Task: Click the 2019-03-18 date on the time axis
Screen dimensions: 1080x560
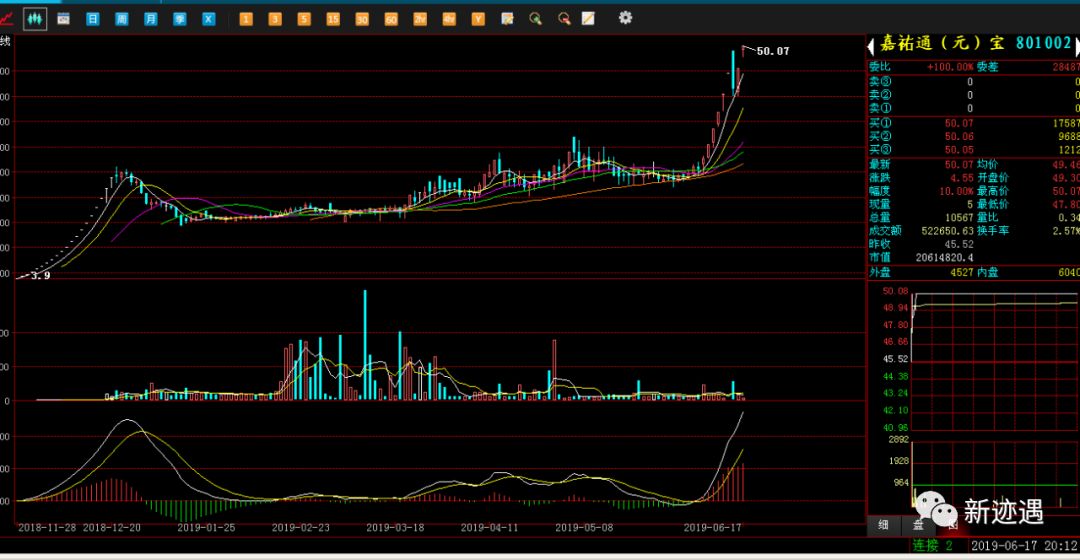Action: tap(395, 528)
